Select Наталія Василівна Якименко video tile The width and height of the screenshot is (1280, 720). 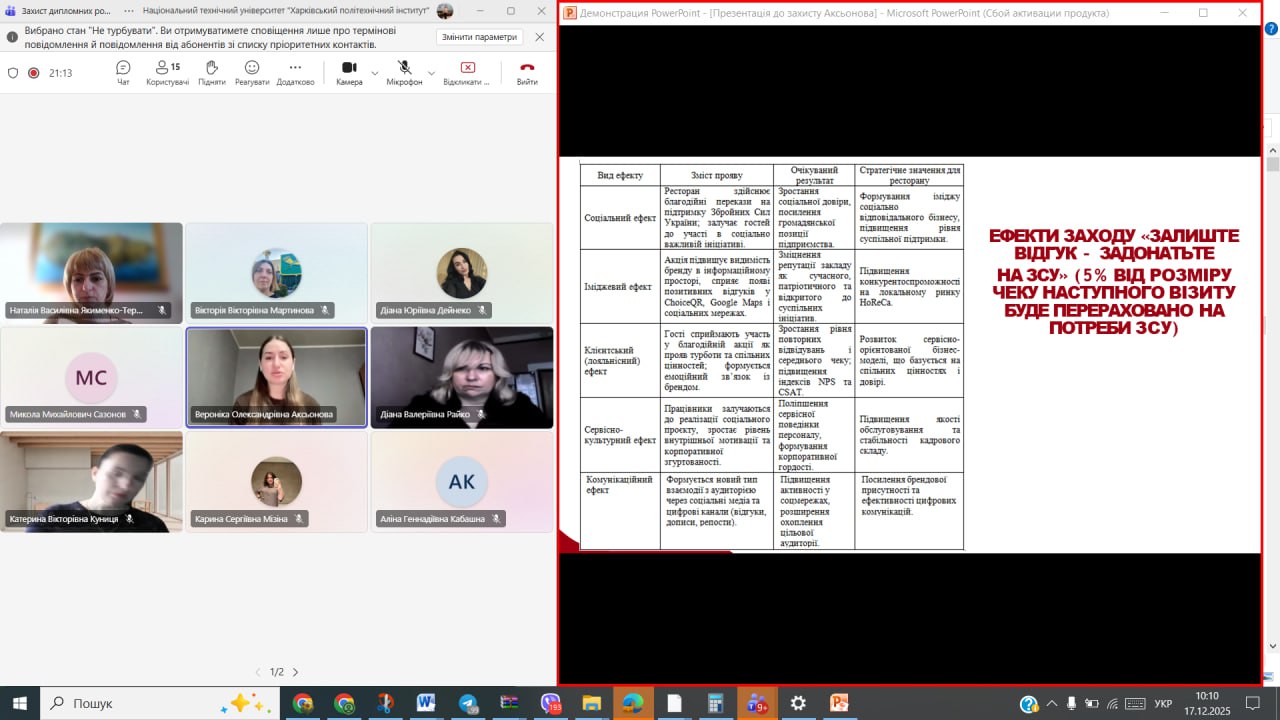(91, 272)
